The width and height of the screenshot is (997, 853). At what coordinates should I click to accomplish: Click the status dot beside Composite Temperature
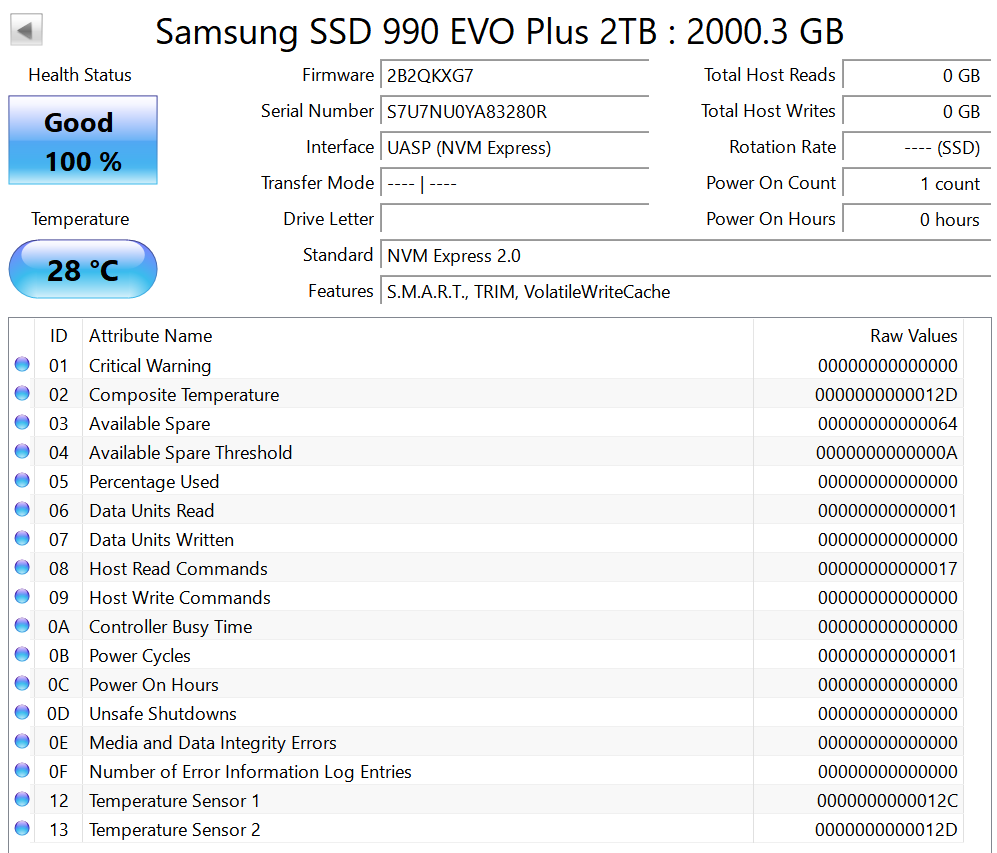[22, 393]
